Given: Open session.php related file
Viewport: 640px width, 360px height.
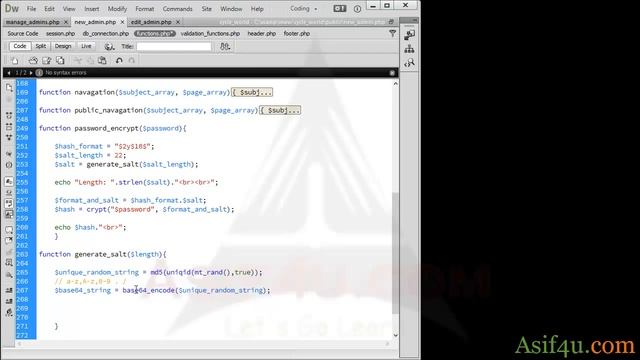Looking at the screenshot, I should pos(60,33).
